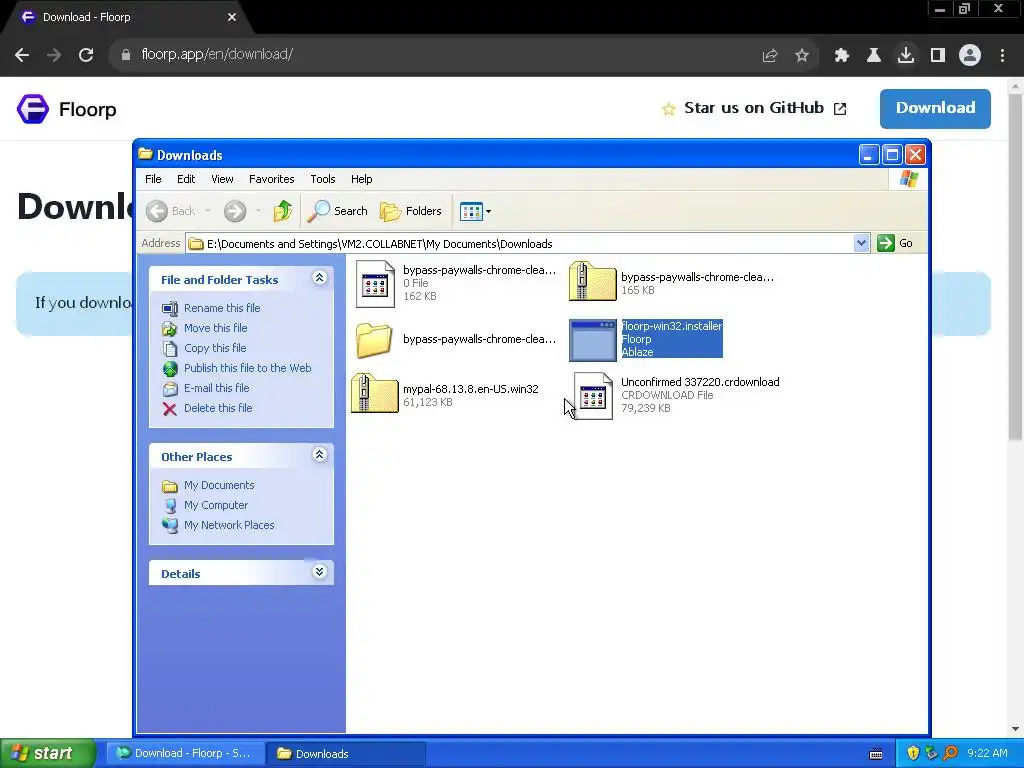Switch to Download - Floorp taskbar item
Screen dimensions: 1024x768
pyautogui.click(x=185, y=753)
